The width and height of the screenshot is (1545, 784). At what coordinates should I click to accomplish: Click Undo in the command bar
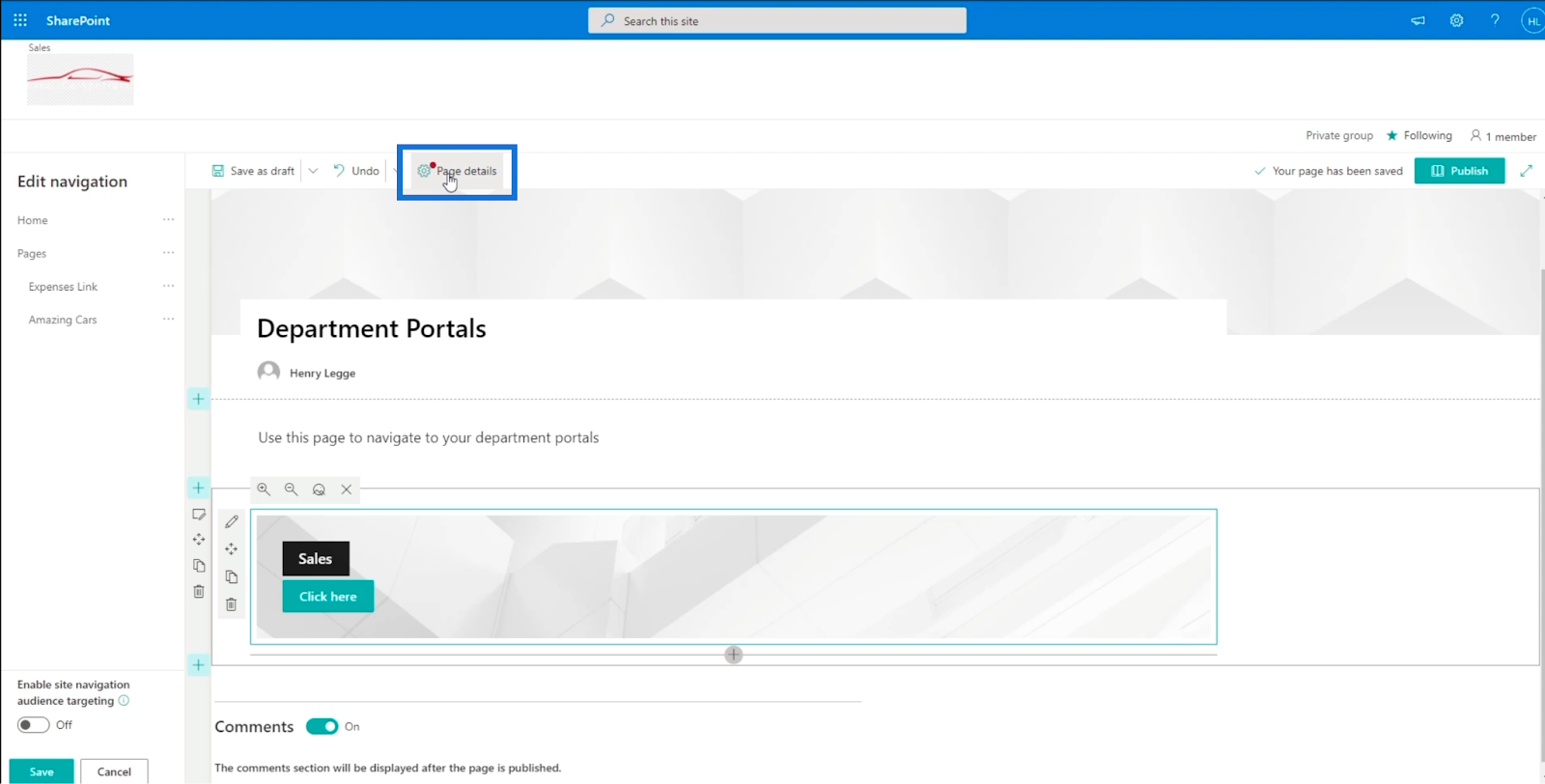tap(356, 171)
